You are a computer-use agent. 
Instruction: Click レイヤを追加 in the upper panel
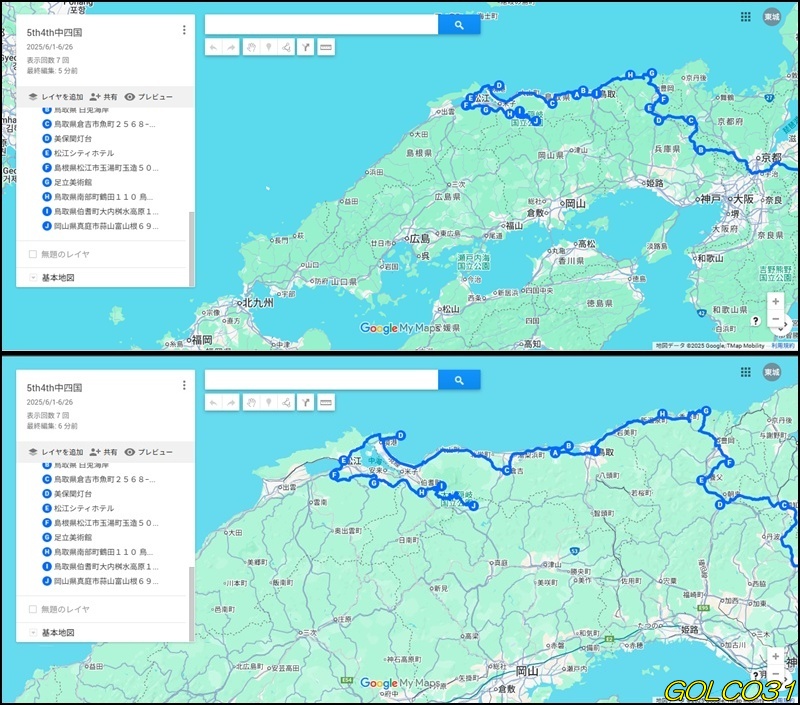[55, 97]
